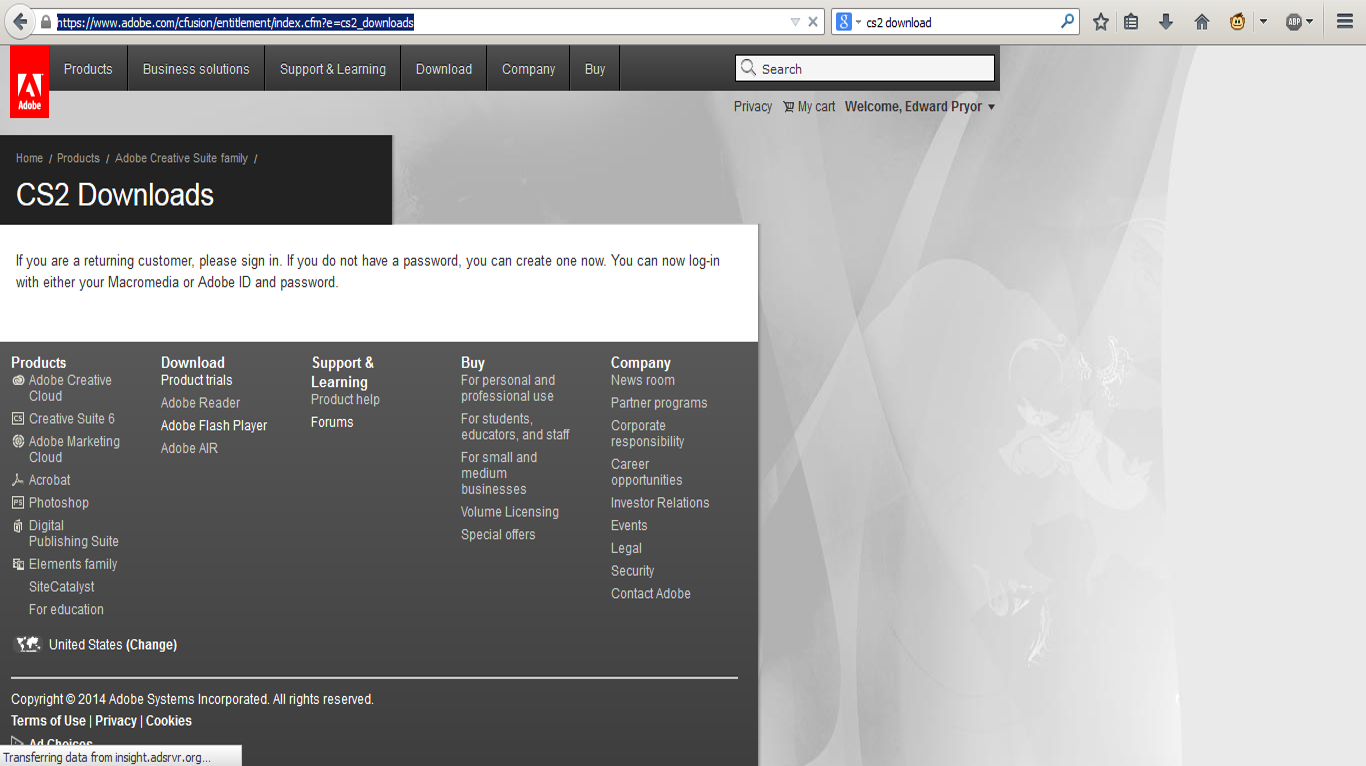Expand the Welcome, Edward Pryor account menu
This screenshot has height=766, width=1366.
[x=920, y=107]
